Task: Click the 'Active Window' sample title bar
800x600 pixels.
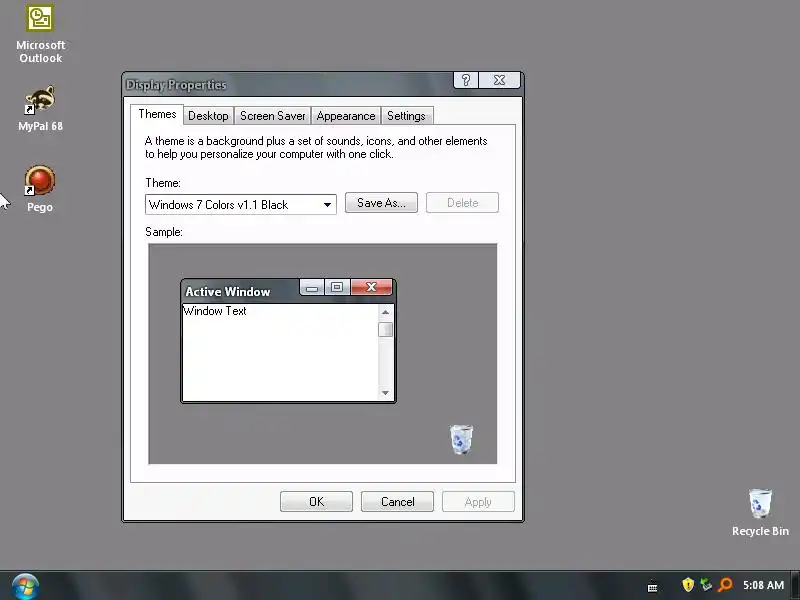Action: 240,291
